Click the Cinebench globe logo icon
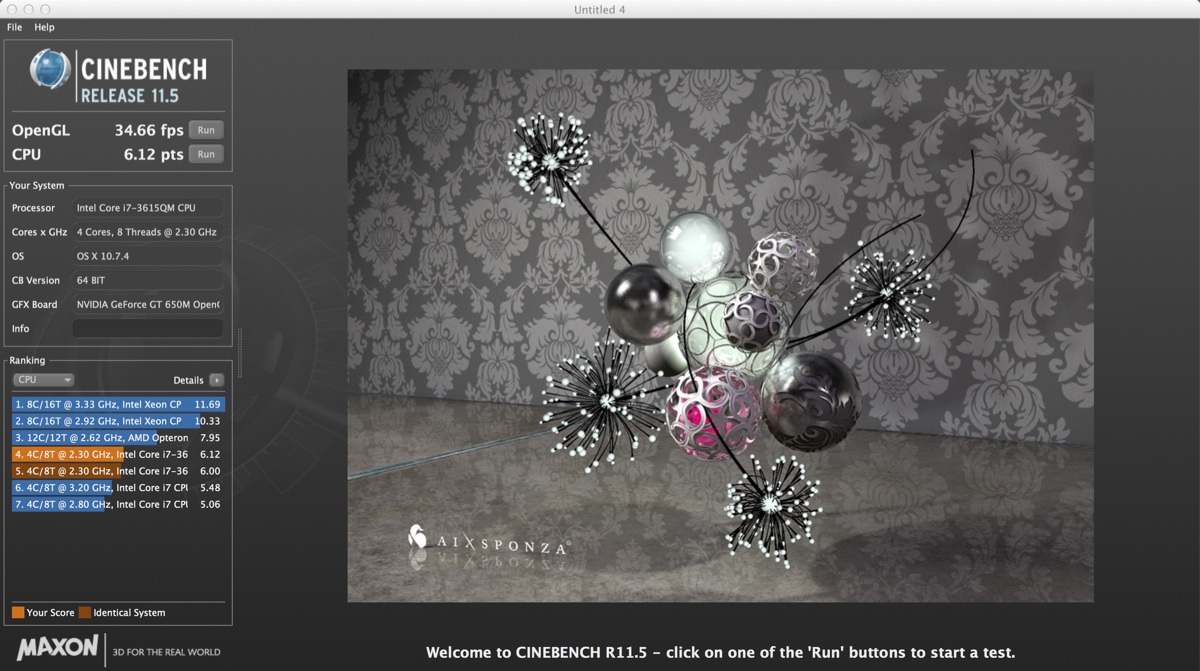 50,70
